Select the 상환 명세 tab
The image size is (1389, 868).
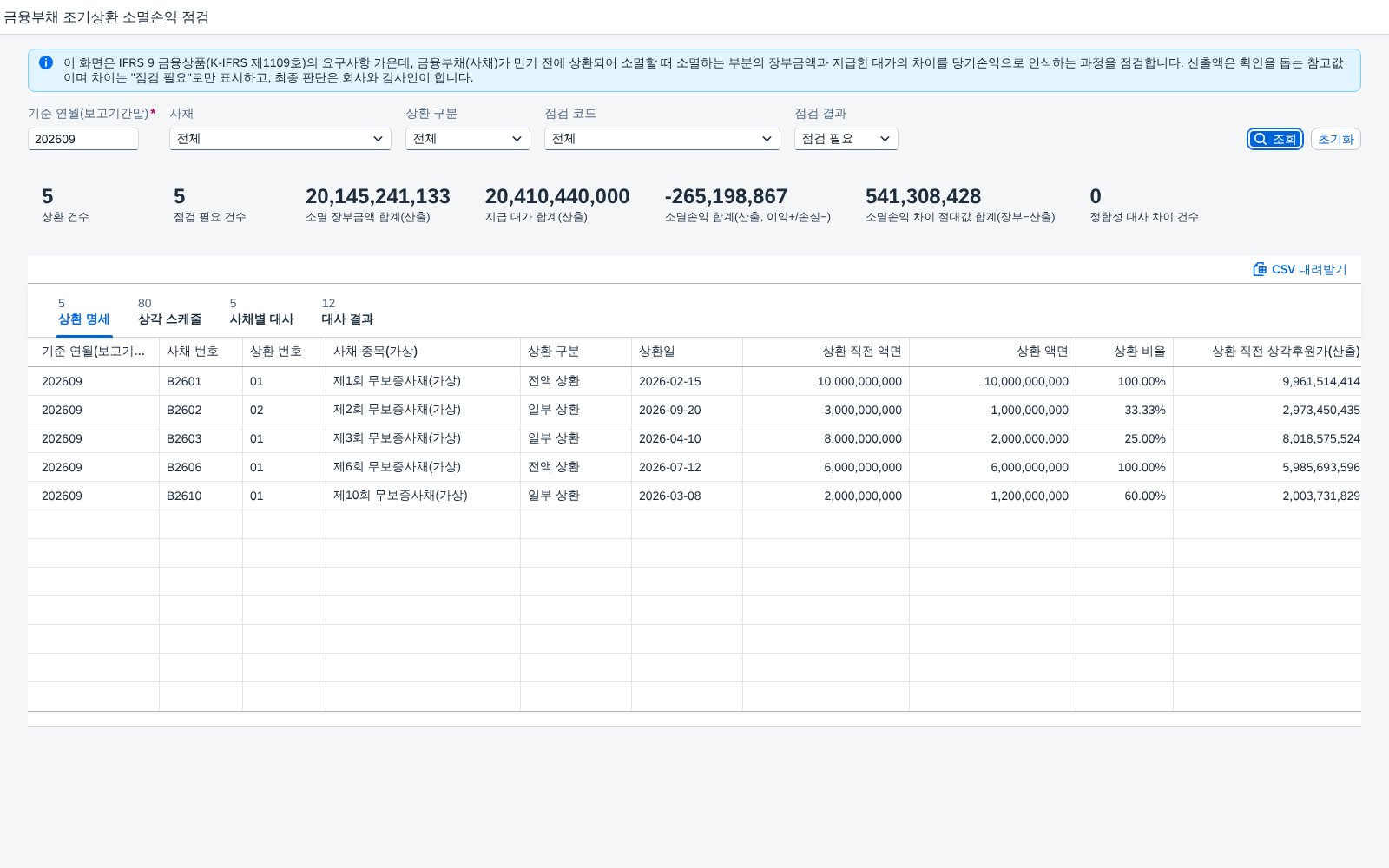(x=83, y=312)
